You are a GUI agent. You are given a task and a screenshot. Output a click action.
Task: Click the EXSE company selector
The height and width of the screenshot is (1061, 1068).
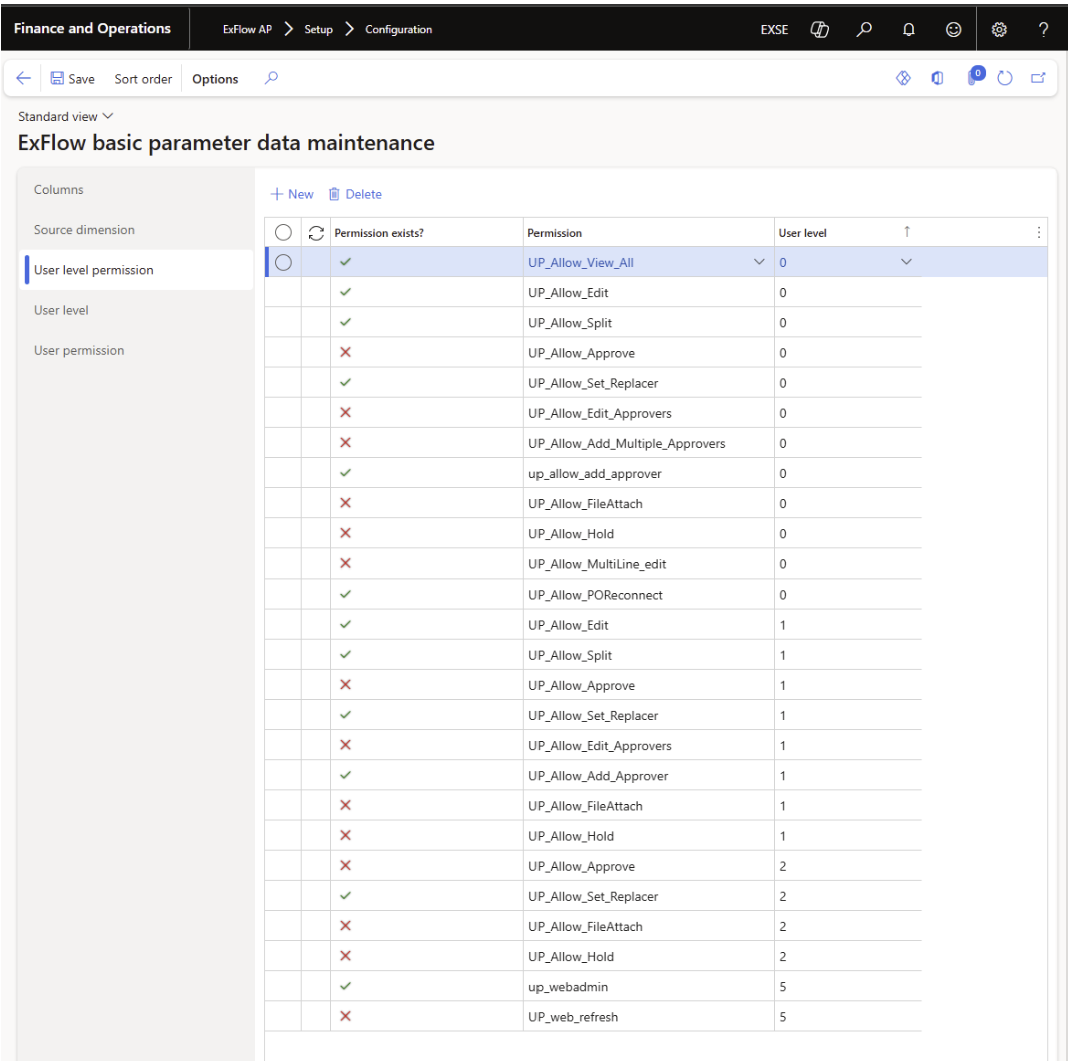[x=774, y=29]
